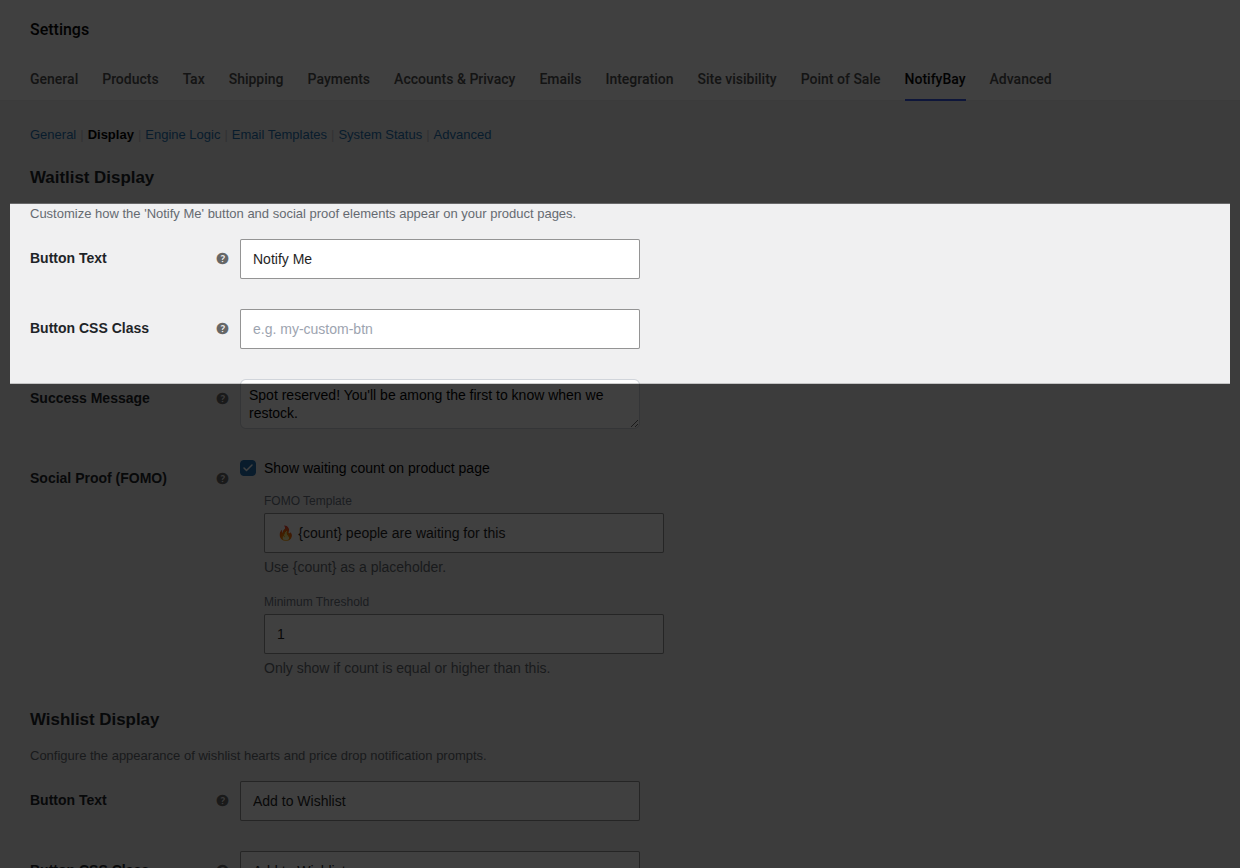Select the NotifyBay tab
Screen dimensions: 1240x868
(935, 79)
